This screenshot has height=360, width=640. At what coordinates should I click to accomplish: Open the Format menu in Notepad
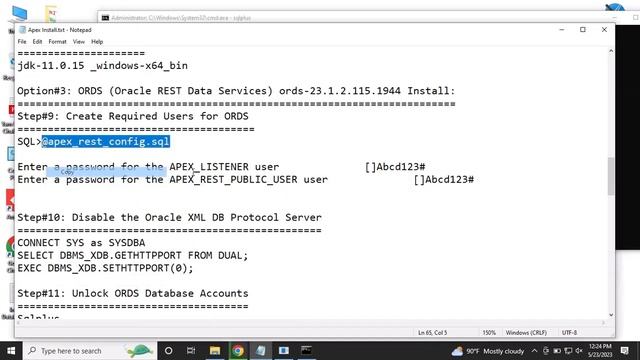(x=57, y=42)
